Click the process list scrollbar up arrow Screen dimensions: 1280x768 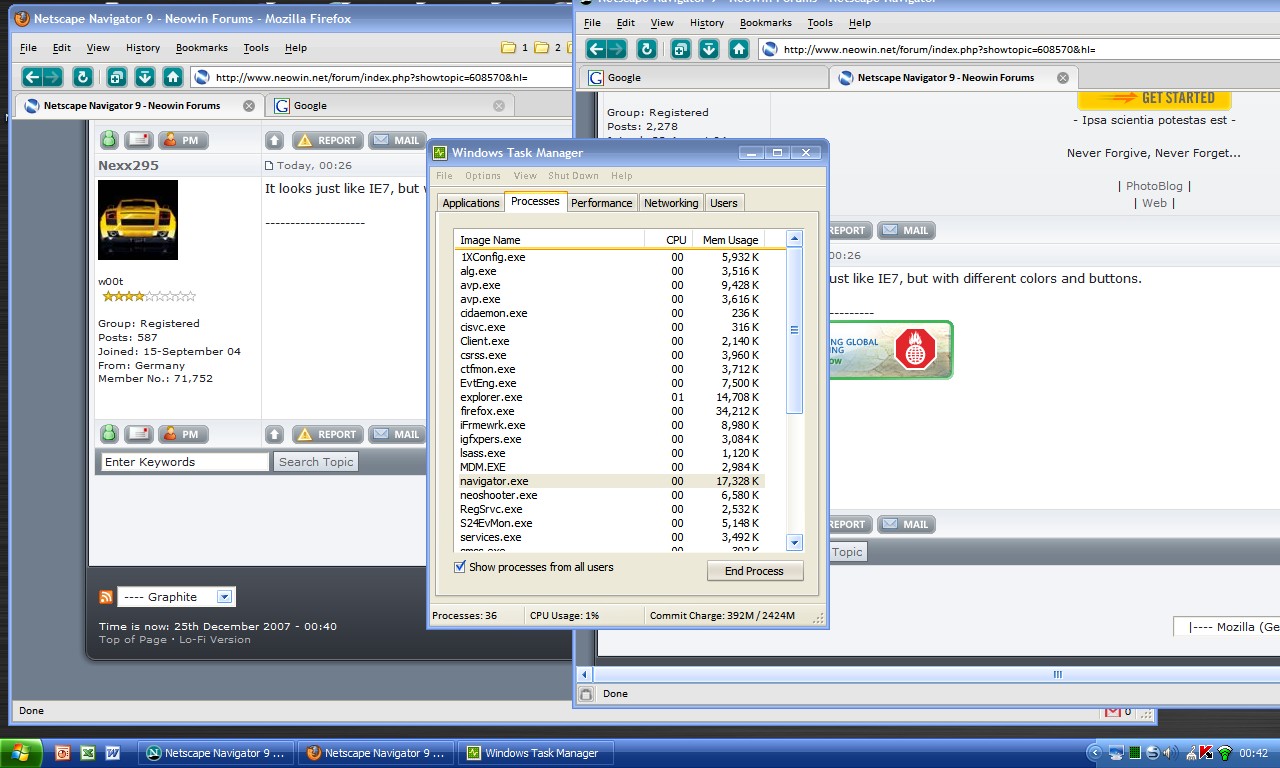795,239
